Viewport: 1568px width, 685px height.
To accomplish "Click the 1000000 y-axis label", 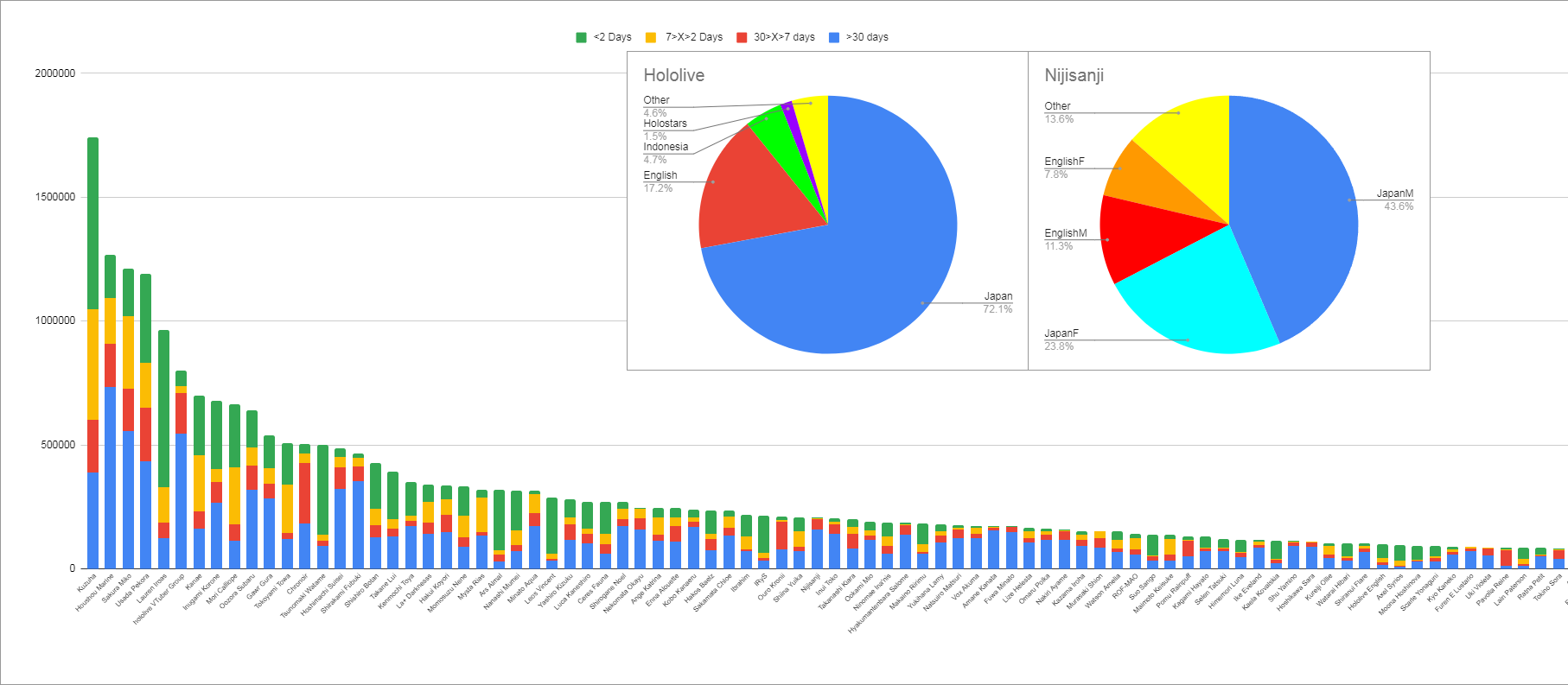I will (54, 320).
